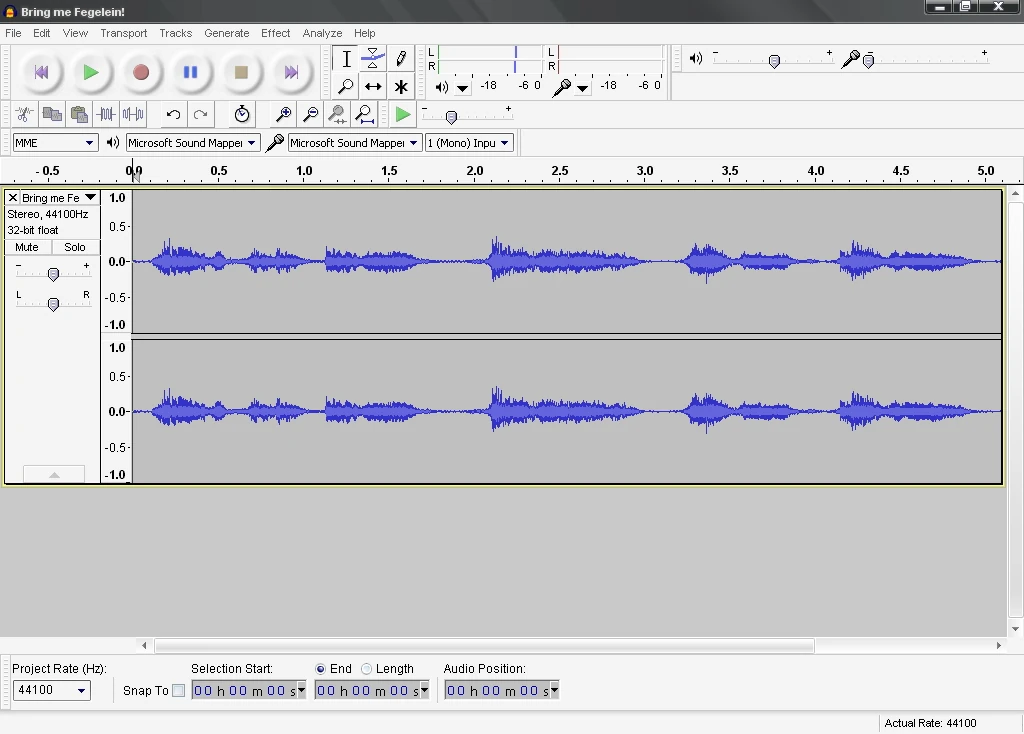
Task: Open the Effect menu
Action: [x=275, y=32]
